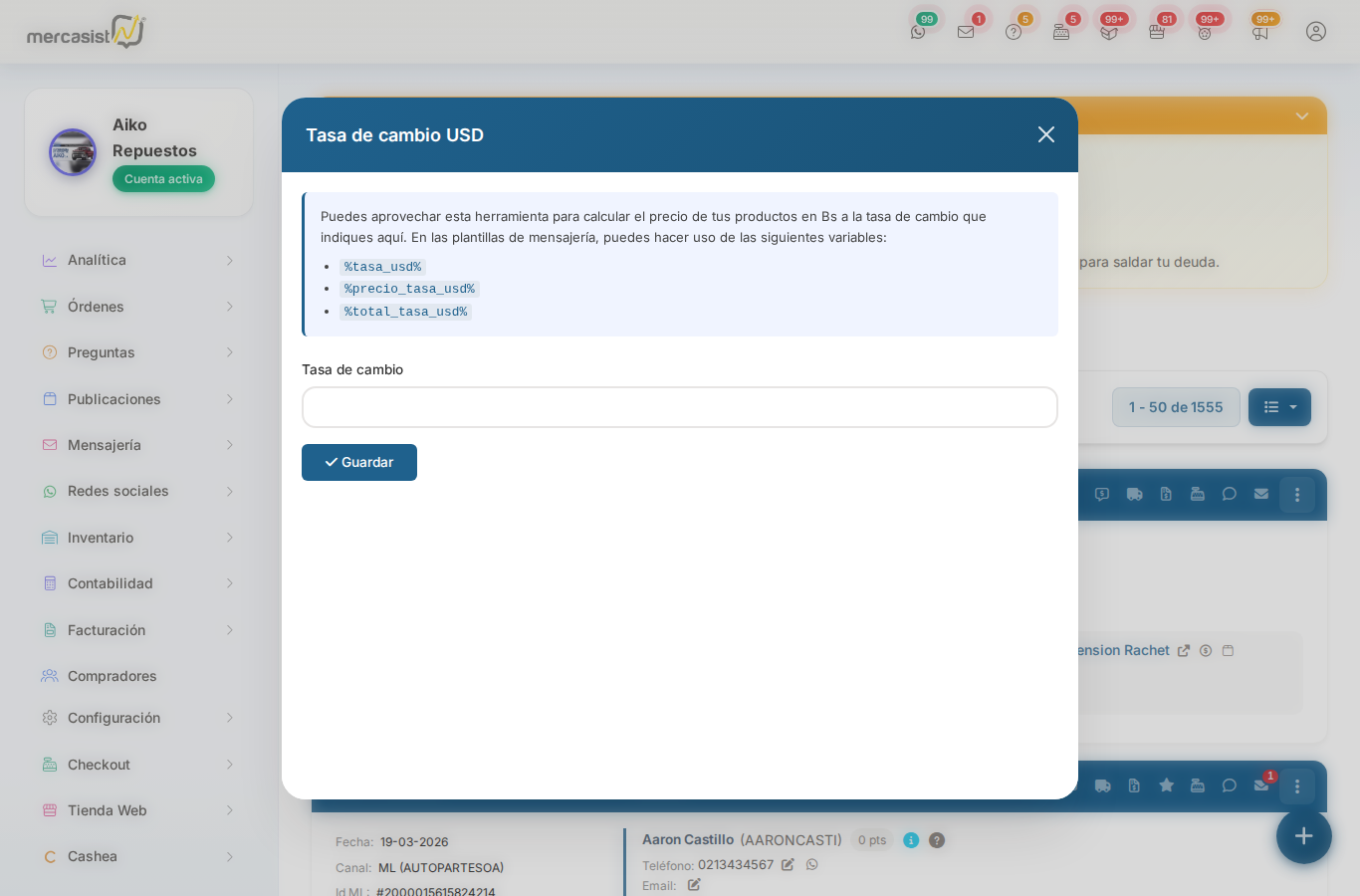
Task: Expand the Órdenes sidebar section
Action: coord(137,307)
